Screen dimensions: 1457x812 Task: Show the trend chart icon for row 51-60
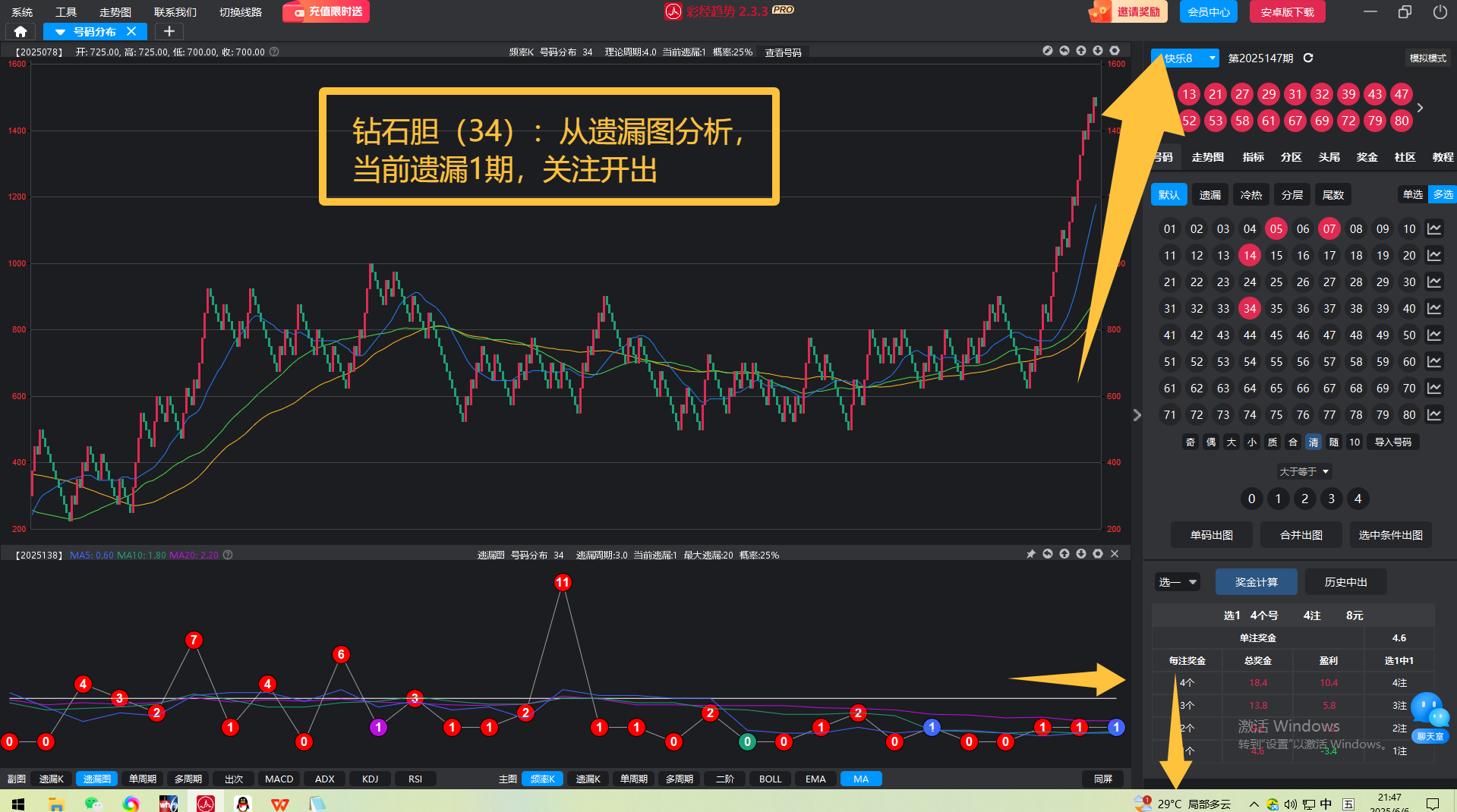1434,361
